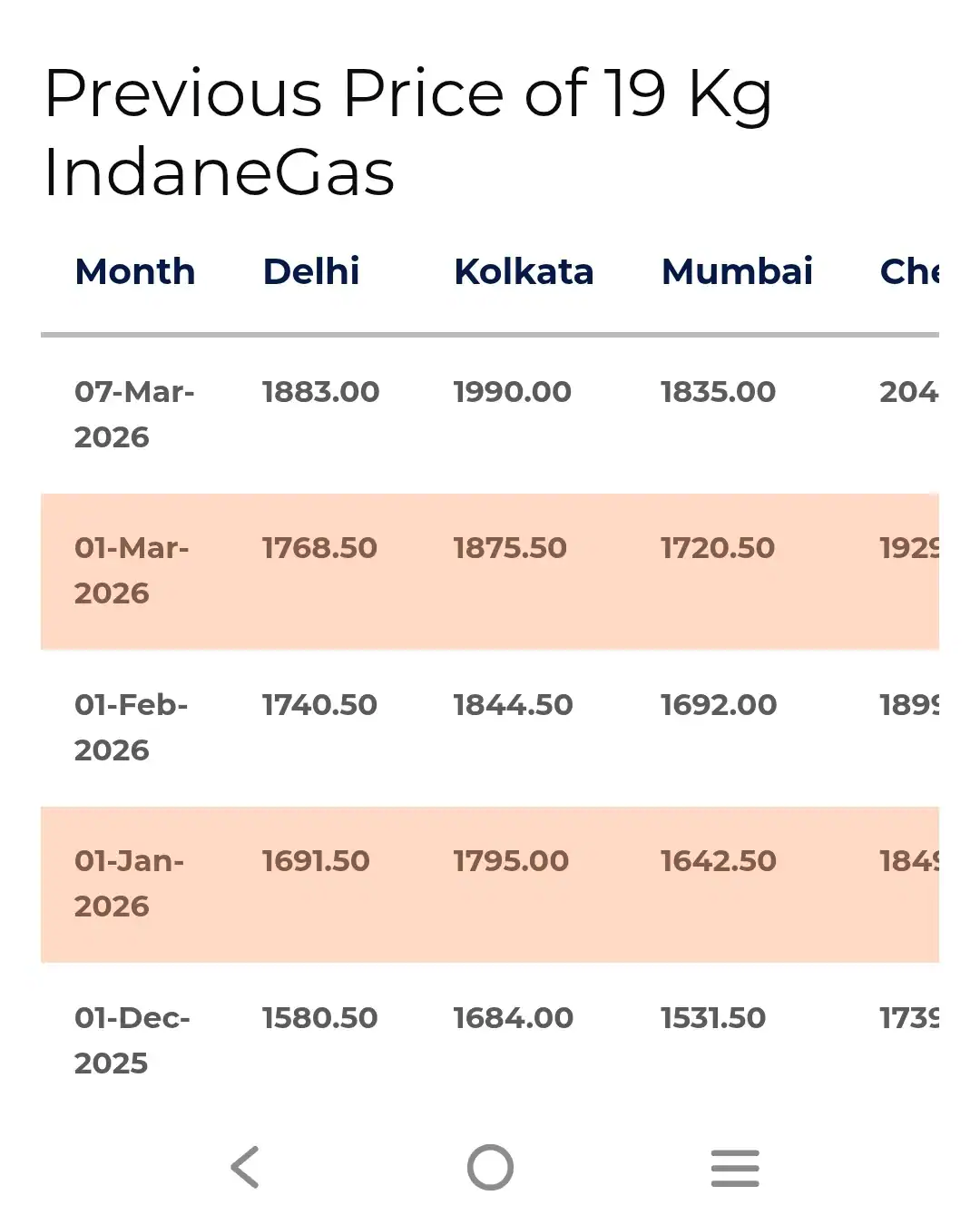
Task: Select the 07-Mar-2026 date cell
Action: coord(134,414)
